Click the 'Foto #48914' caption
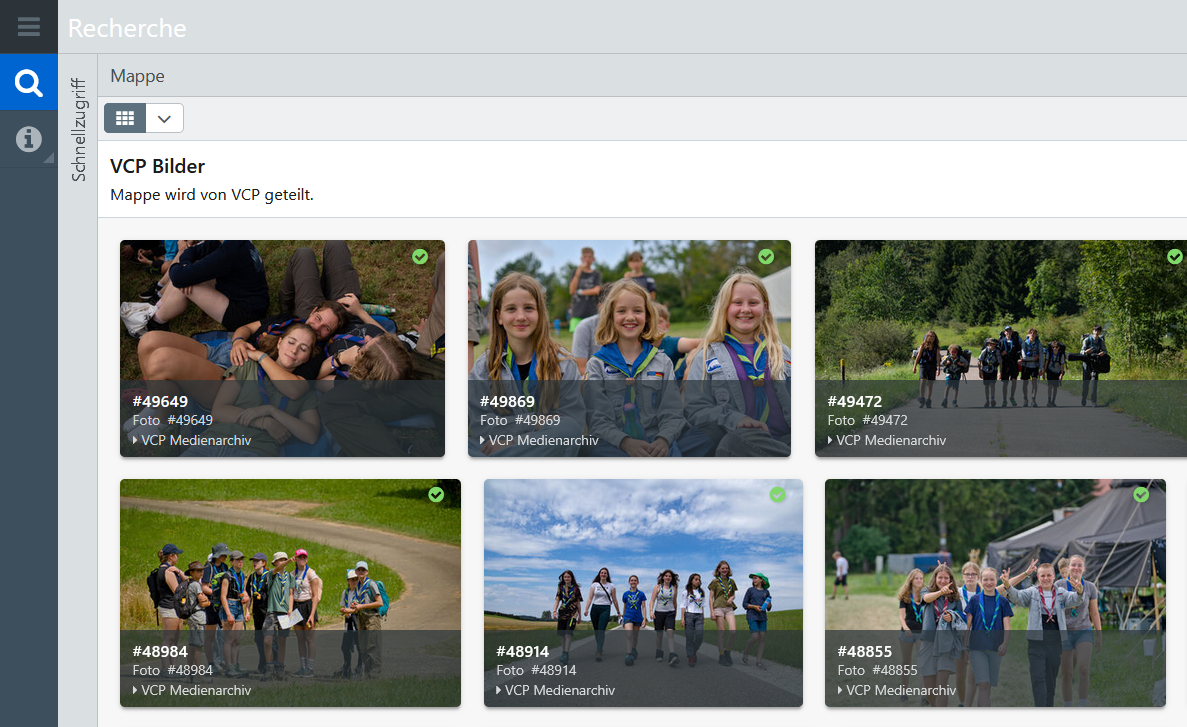This screenshot has height=727, width=1187. [536, 670]
